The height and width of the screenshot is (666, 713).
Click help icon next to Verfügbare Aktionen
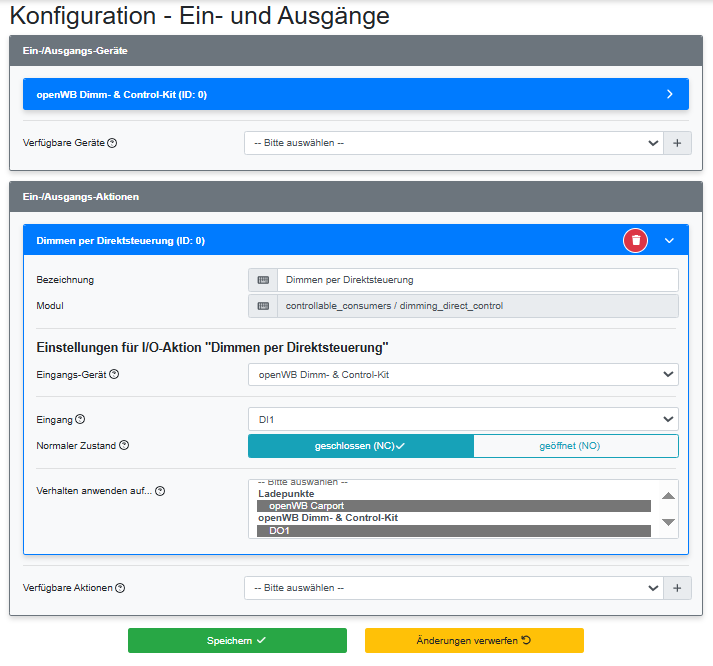(120, 588)
